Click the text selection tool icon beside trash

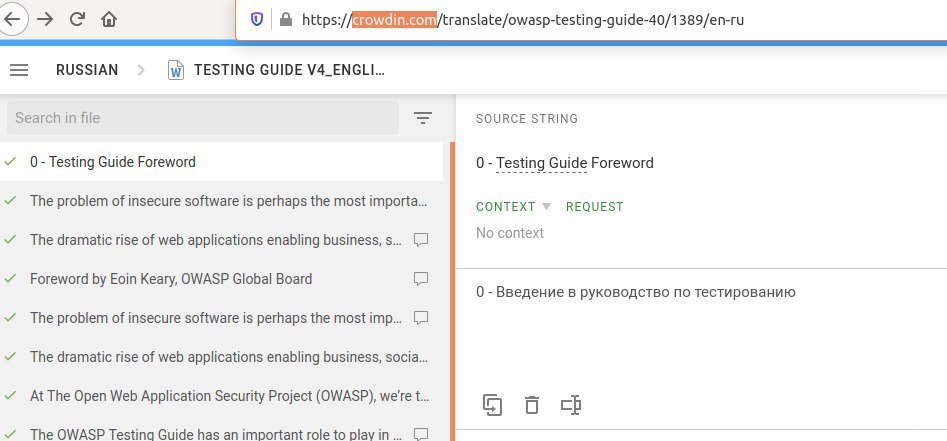[571, 405]
